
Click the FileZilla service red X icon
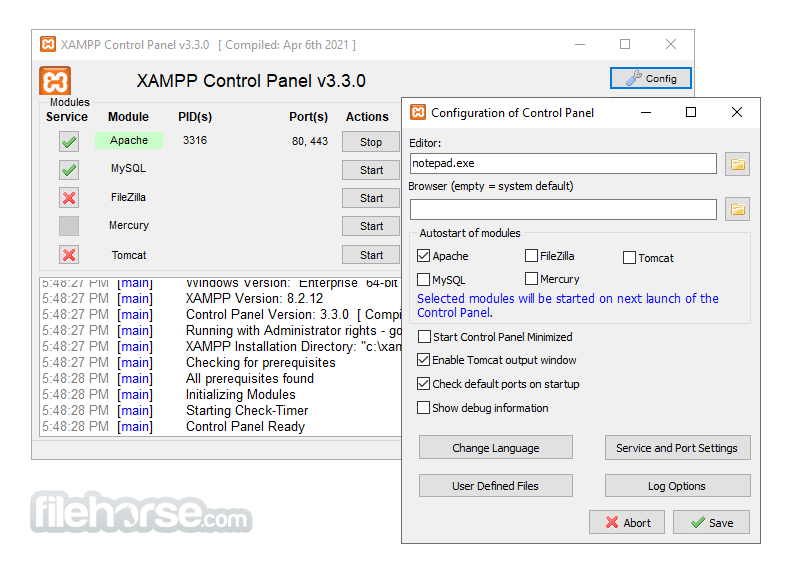pos(69,198)
